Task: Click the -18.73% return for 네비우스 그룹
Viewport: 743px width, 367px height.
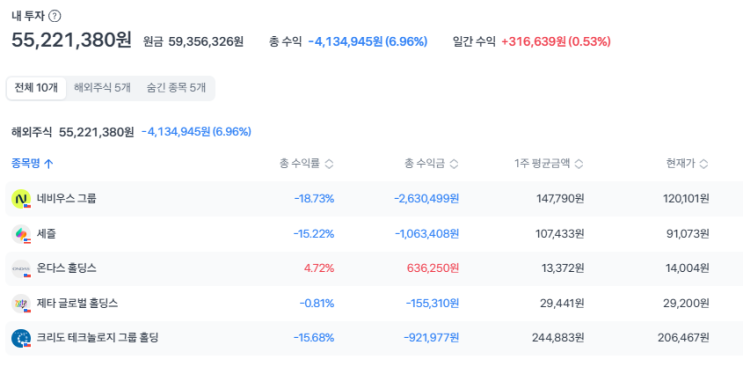Action: pos(314,199)
